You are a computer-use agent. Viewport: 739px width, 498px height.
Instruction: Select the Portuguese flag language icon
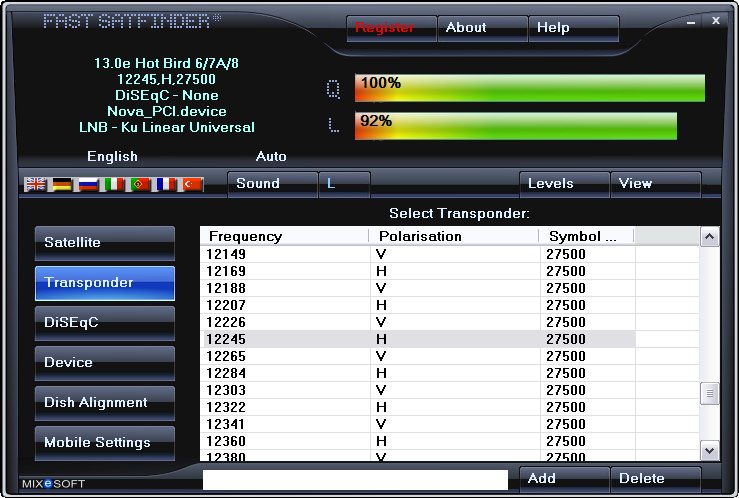140,184
